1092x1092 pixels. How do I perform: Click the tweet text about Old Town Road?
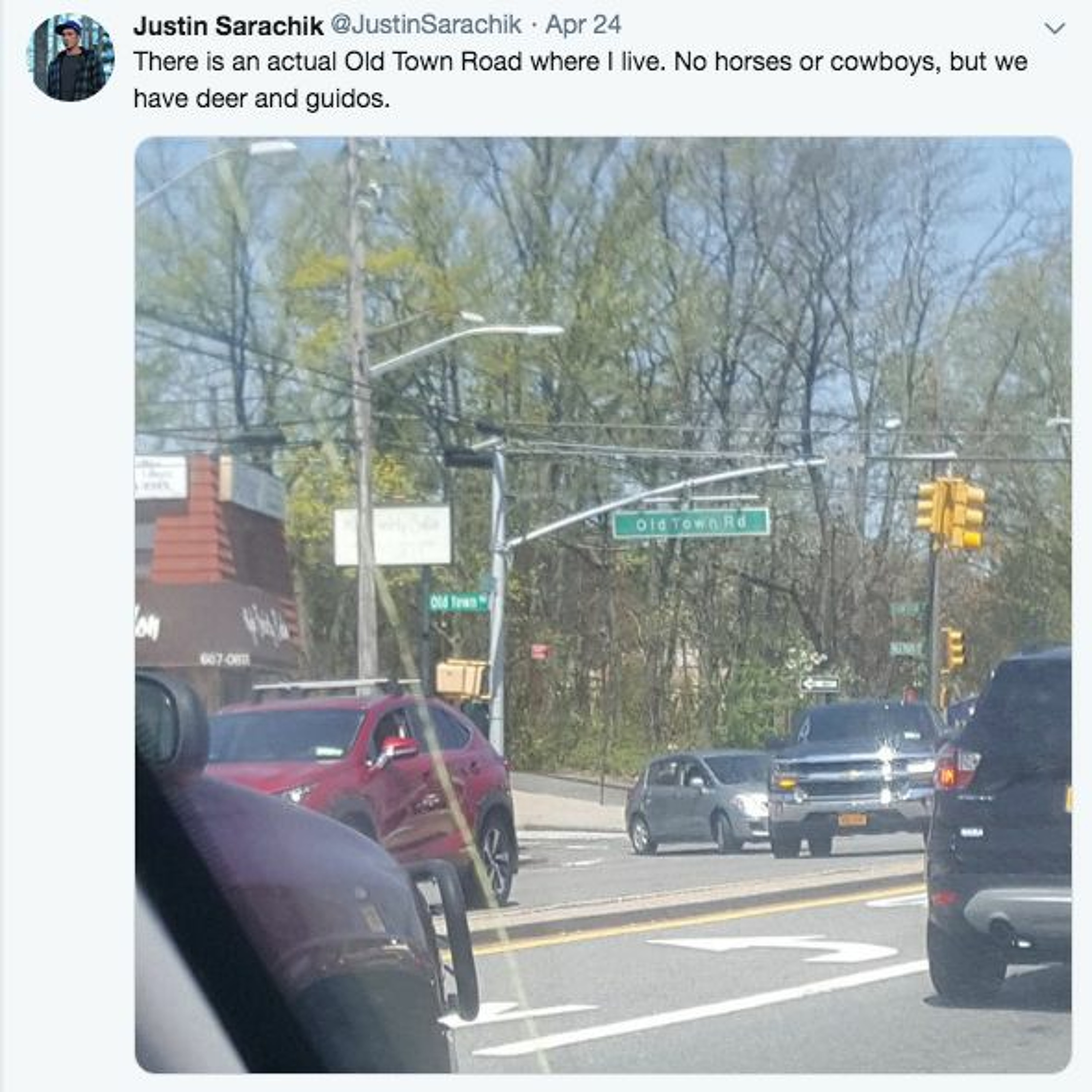coord(580,80)
